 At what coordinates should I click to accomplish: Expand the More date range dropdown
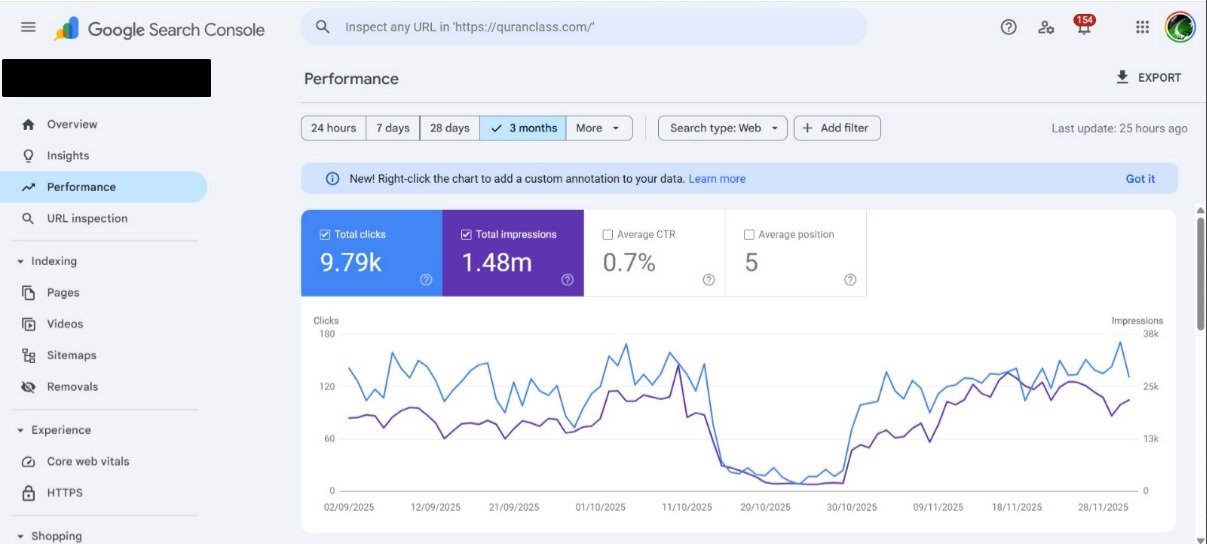pyautogui.click(x=598, y=128)
